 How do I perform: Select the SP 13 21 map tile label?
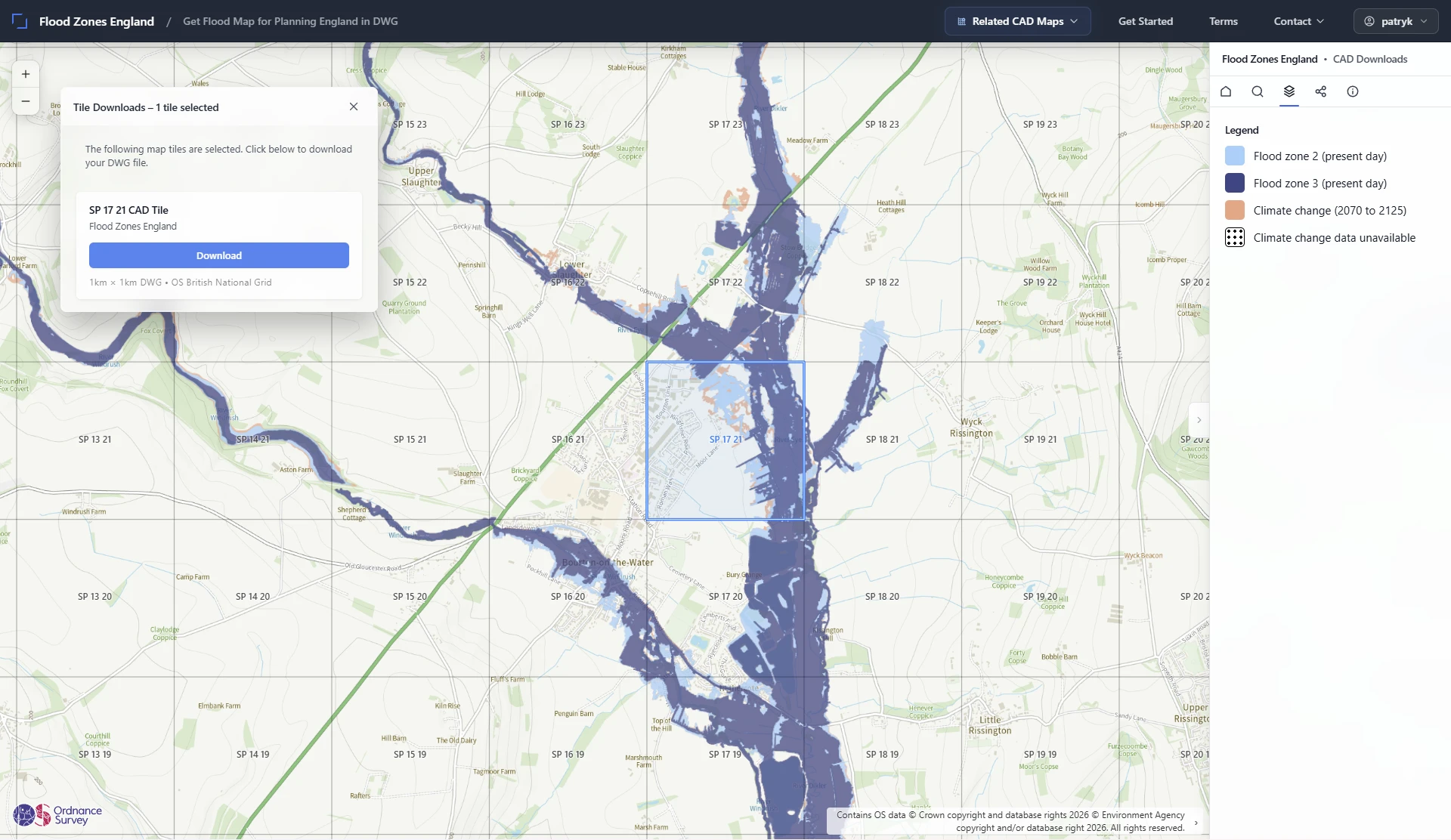click(x=94, y=440)
